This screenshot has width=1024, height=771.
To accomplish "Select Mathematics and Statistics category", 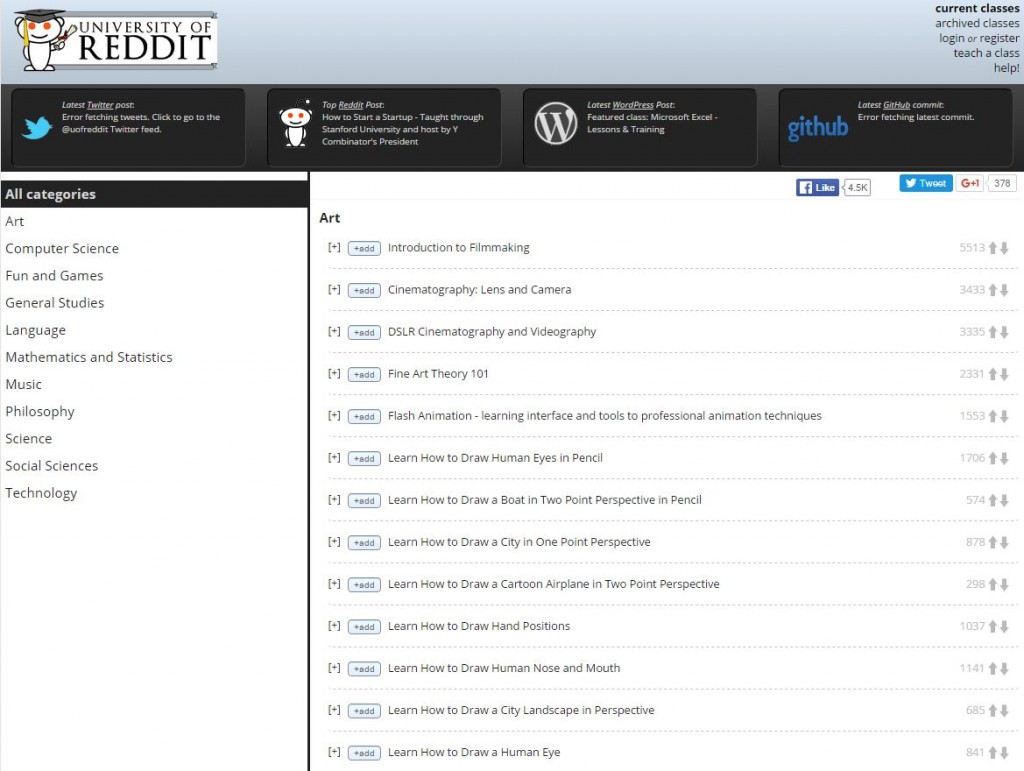I will 89,357.
